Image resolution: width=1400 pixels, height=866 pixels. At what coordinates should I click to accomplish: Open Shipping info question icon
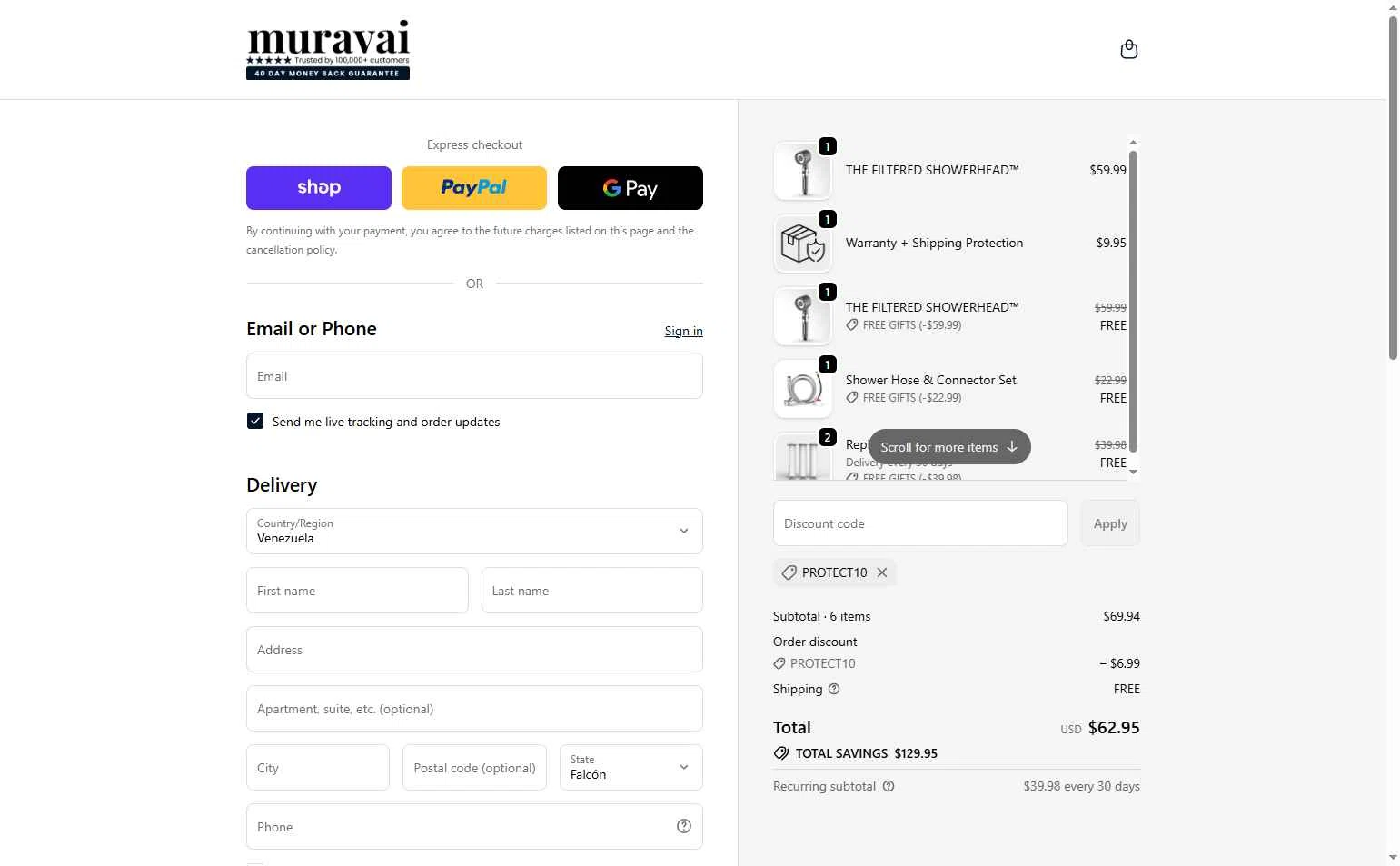(834, 689)
